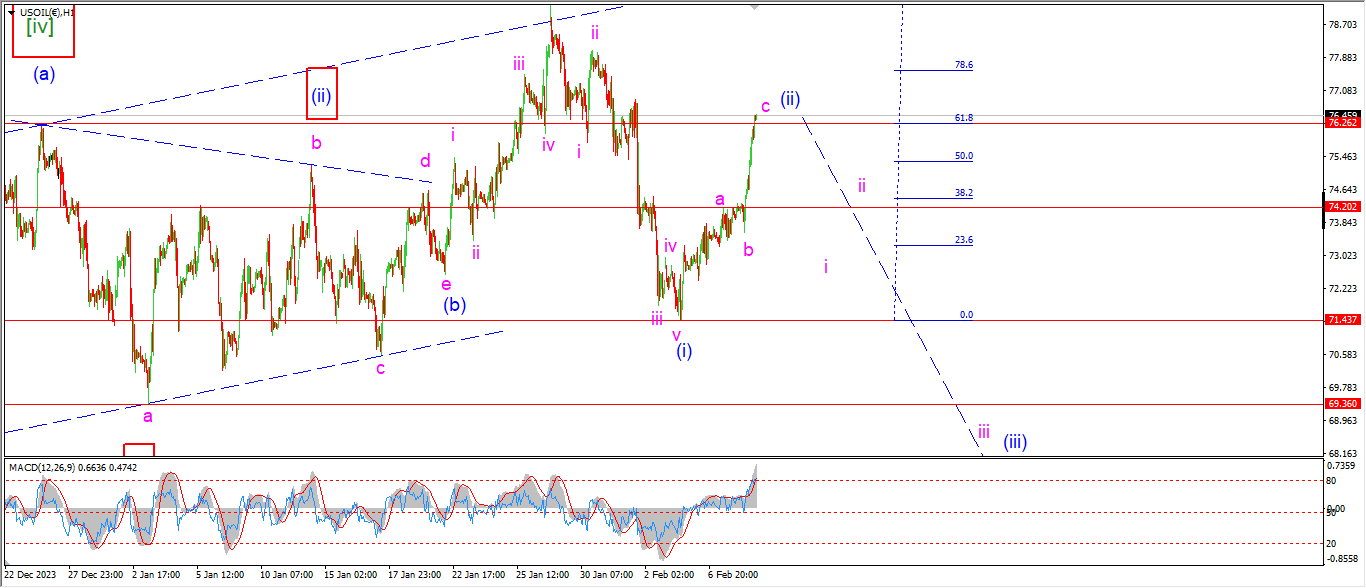
Task: Click the Fibonacci 50.0 level label
Action: pyautogui.click(x=963, y=157)
